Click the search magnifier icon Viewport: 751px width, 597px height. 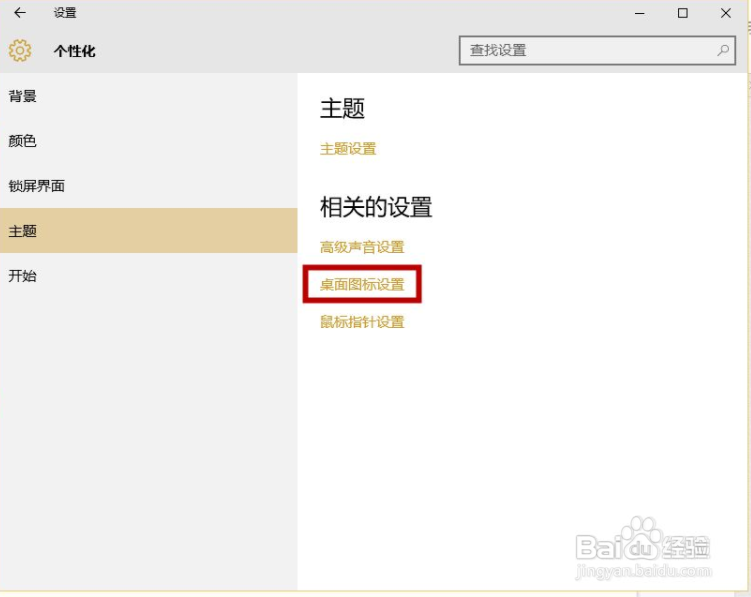[x=723, y=50]
